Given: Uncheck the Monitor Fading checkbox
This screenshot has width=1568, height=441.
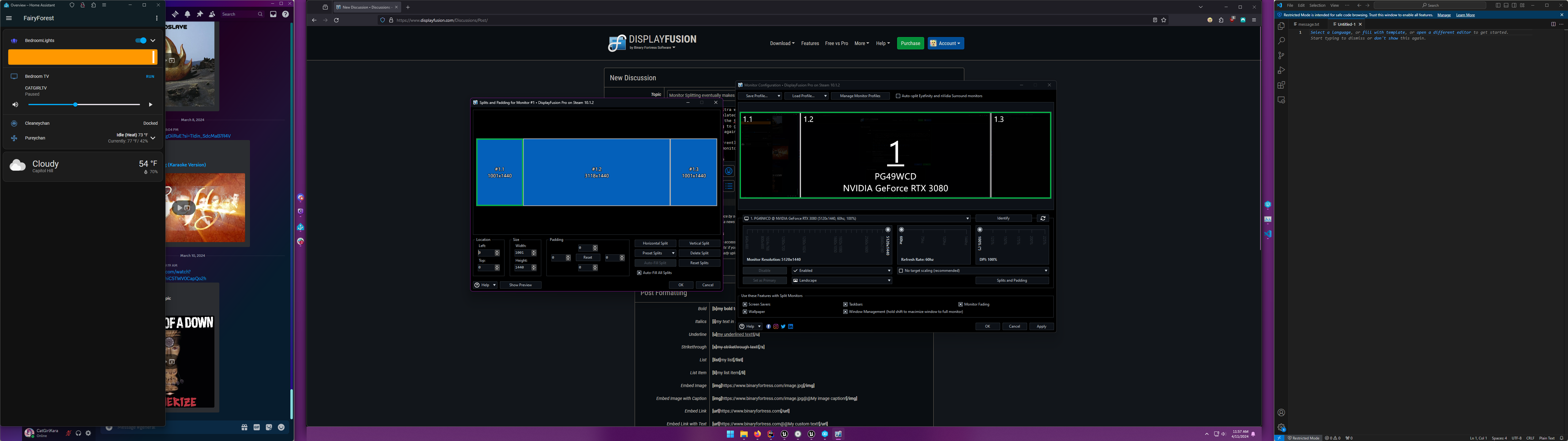Looking at the screenshot, I should pyautogui.click(x=960, y=305).
